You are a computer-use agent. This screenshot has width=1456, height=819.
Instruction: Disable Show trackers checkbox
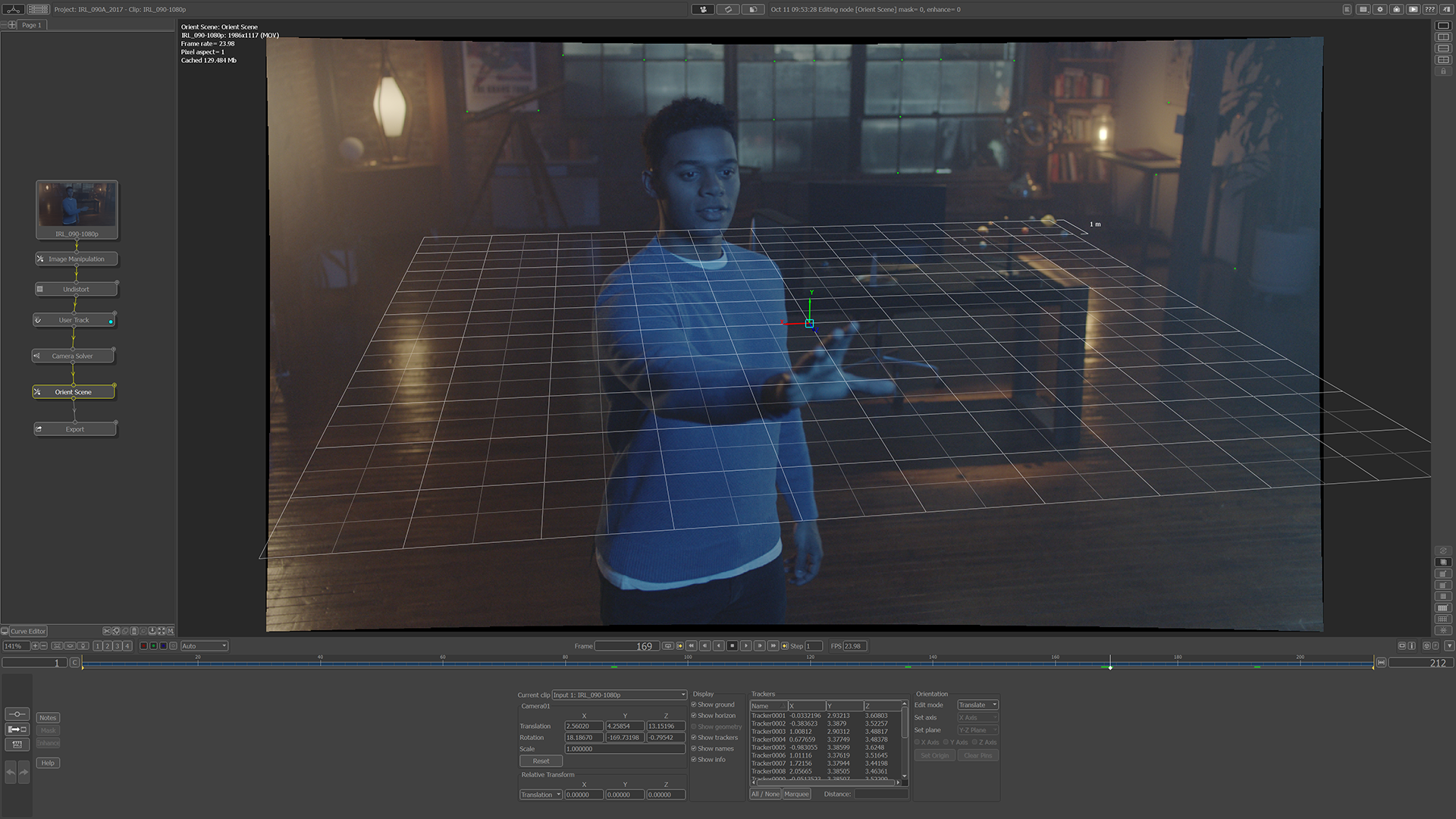pyautogui.click(x=693, y=738)
